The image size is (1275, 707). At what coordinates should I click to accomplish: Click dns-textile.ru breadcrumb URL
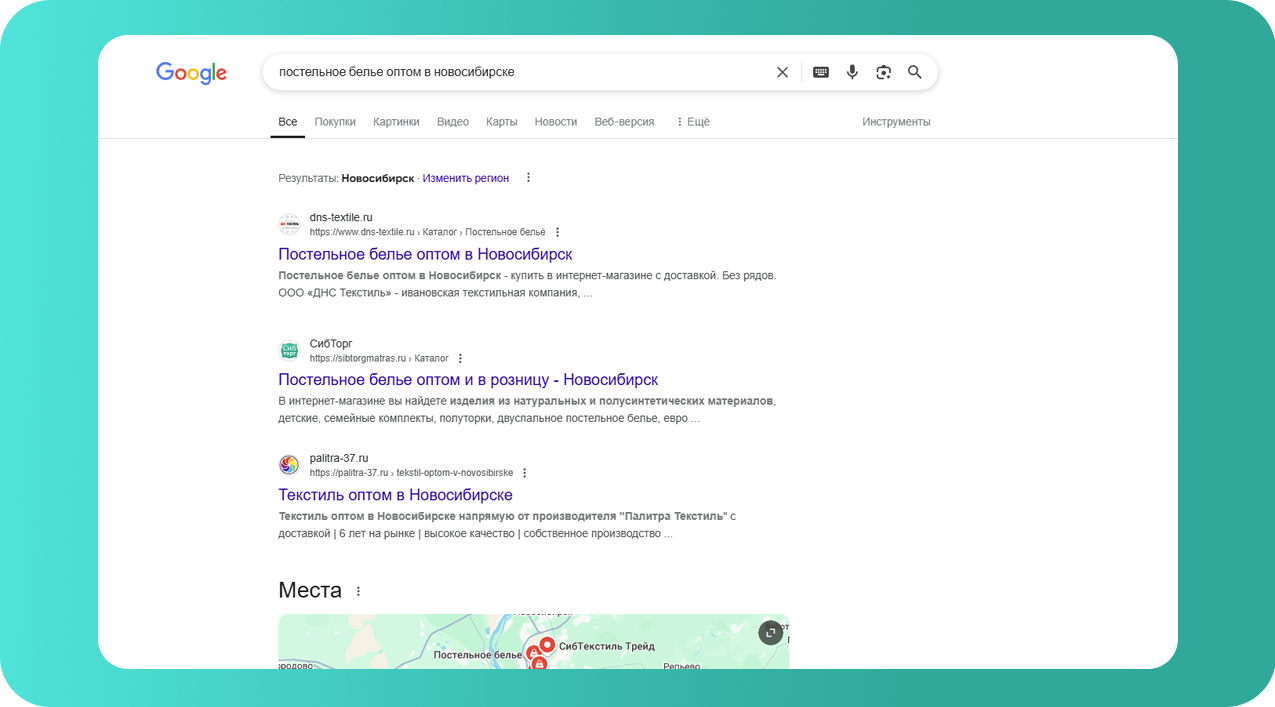pos(428,232)
